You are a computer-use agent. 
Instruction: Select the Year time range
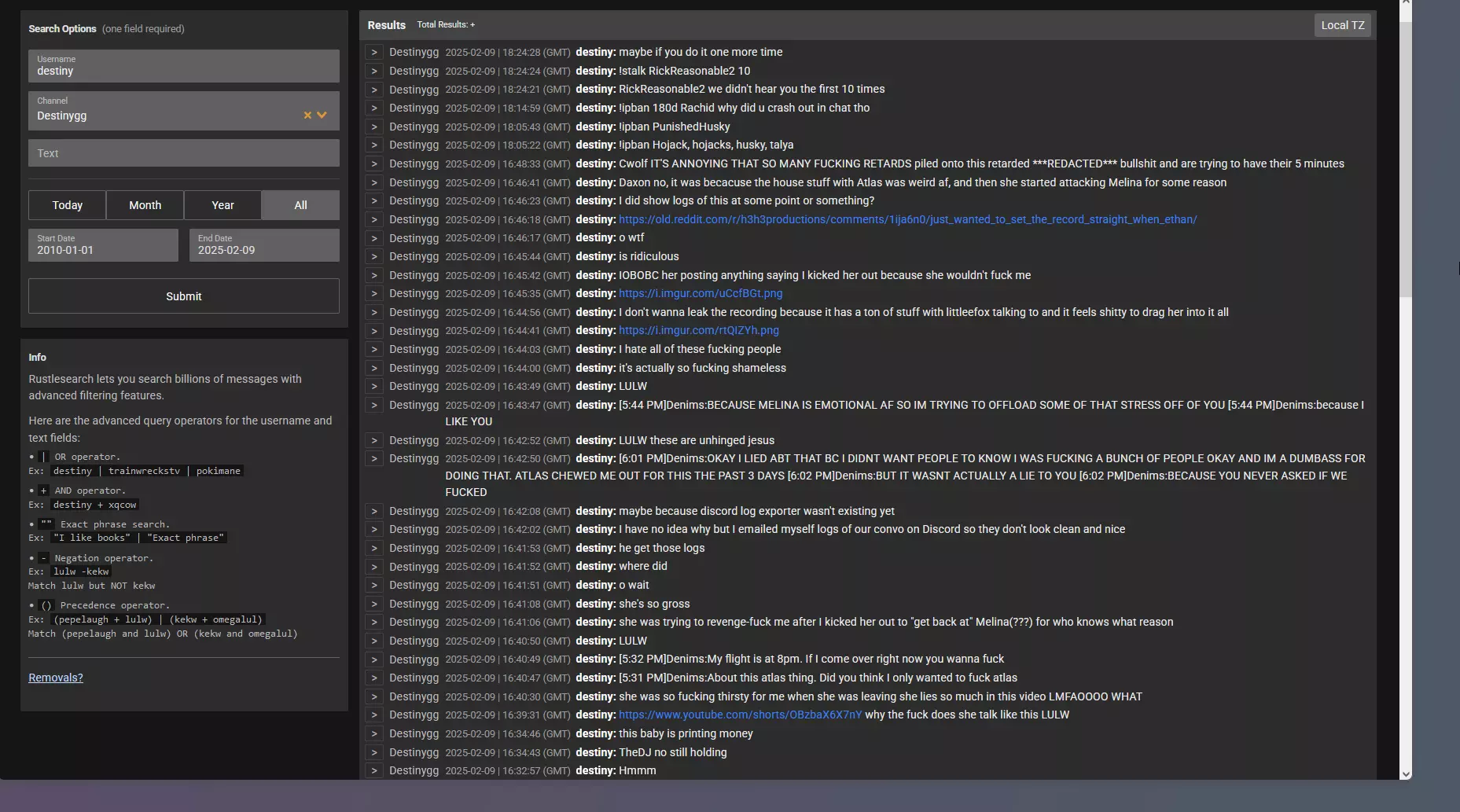(222, 205)
